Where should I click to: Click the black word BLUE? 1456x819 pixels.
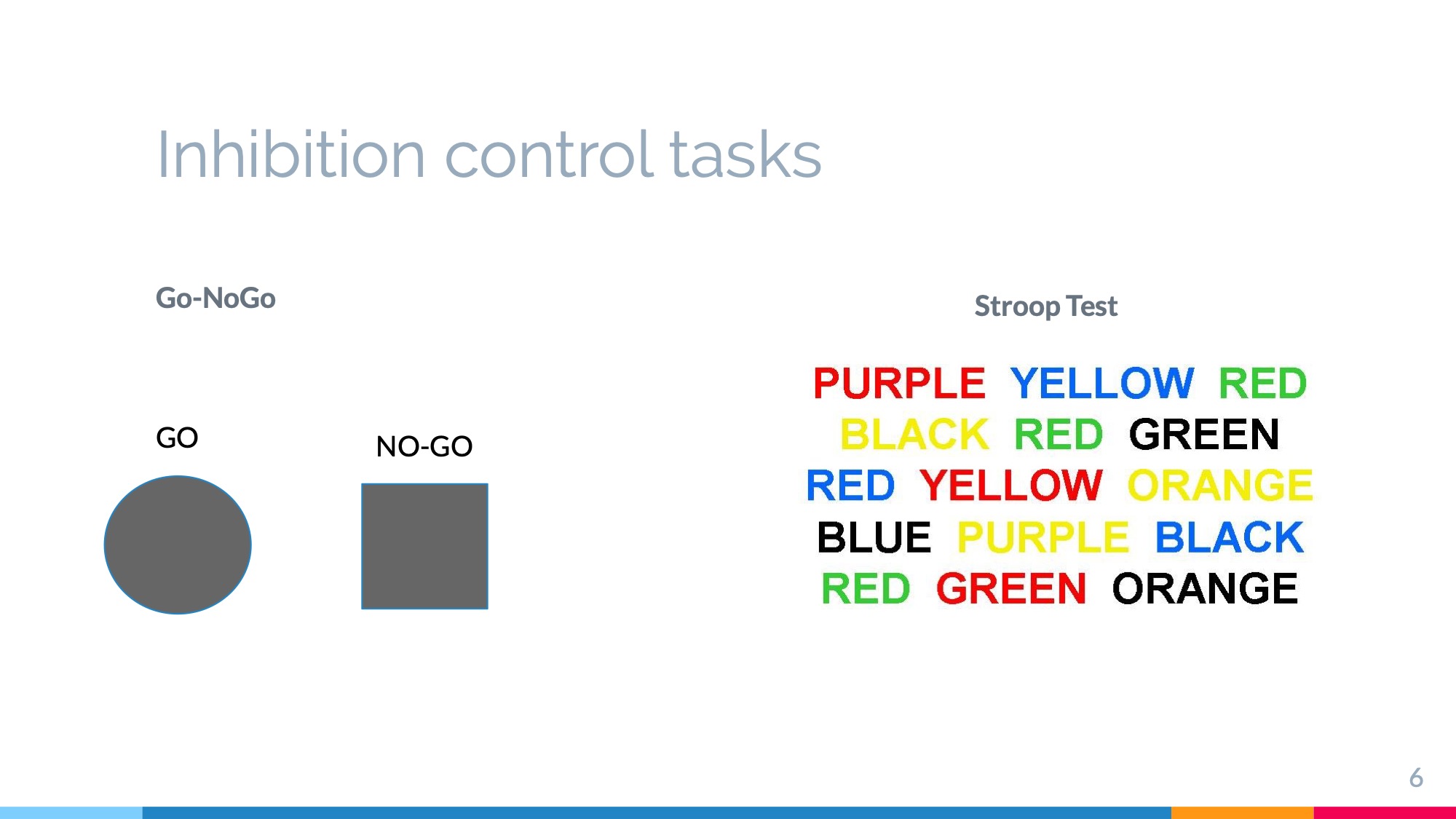[874, 537]
